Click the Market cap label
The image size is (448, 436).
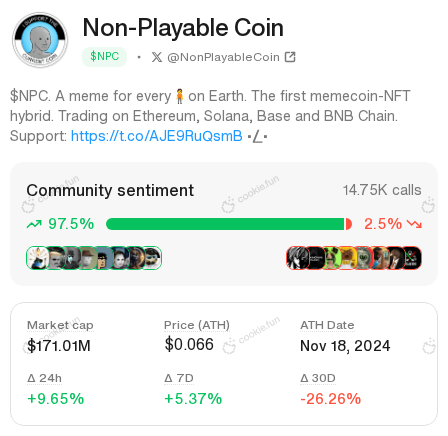point(60,325)
